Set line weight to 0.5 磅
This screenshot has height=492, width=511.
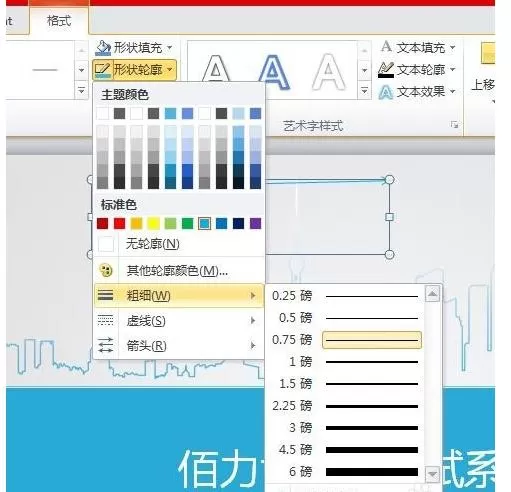(x=345, y=318)
